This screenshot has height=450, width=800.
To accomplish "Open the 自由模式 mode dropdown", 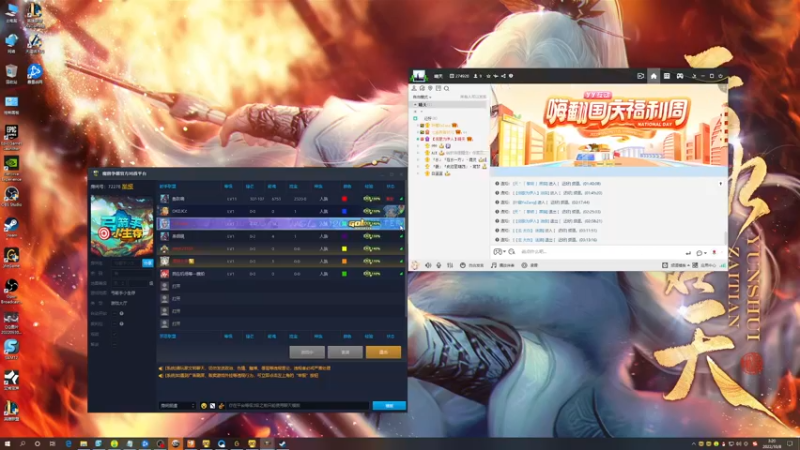I will 422,97.
